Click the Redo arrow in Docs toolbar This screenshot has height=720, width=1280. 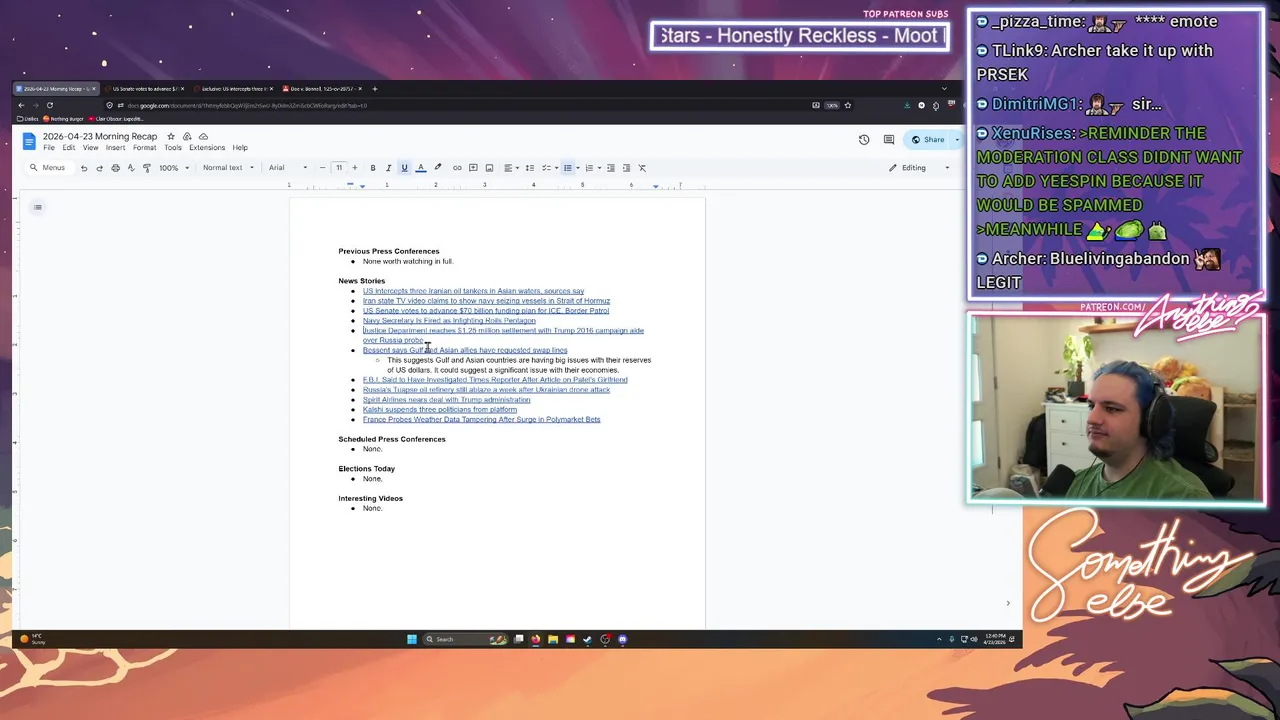coord(99,168)
